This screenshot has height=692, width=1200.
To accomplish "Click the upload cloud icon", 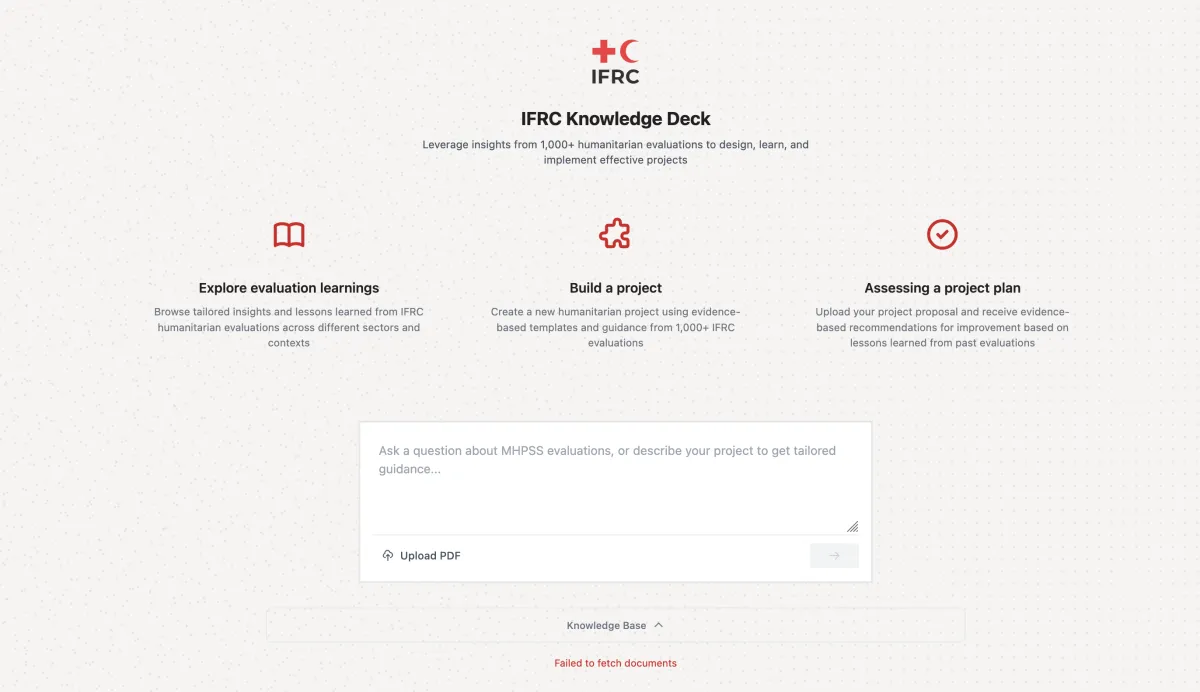I will tap(388, 556).
